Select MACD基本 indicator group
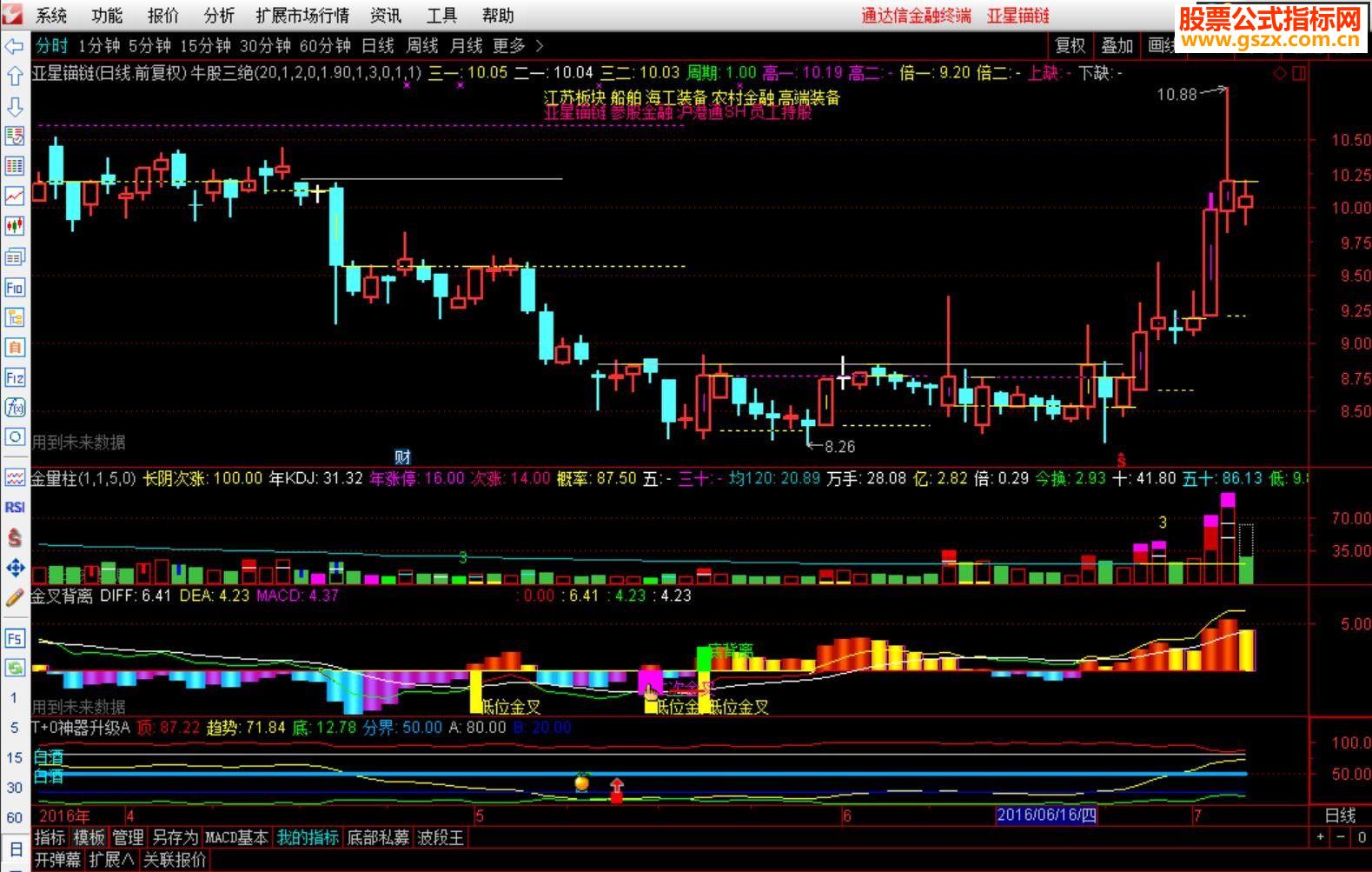This screenshot has height=872, width=1372. coord(236,838)
